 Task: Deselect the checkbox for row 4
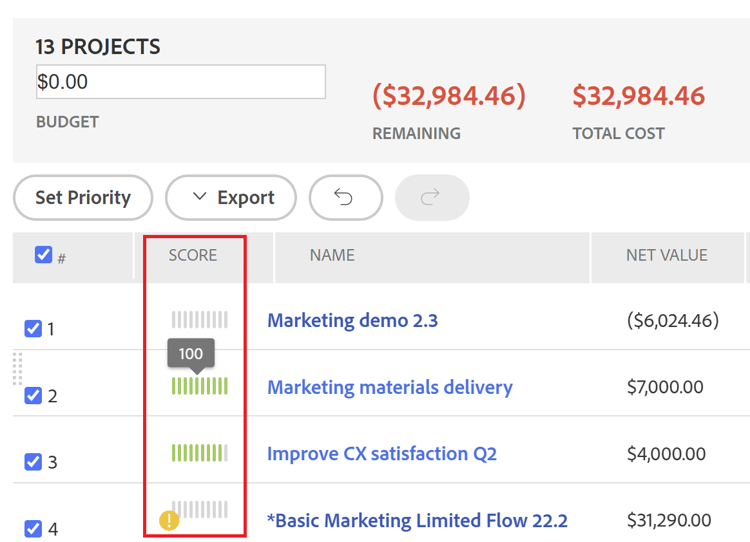point(33,528)
